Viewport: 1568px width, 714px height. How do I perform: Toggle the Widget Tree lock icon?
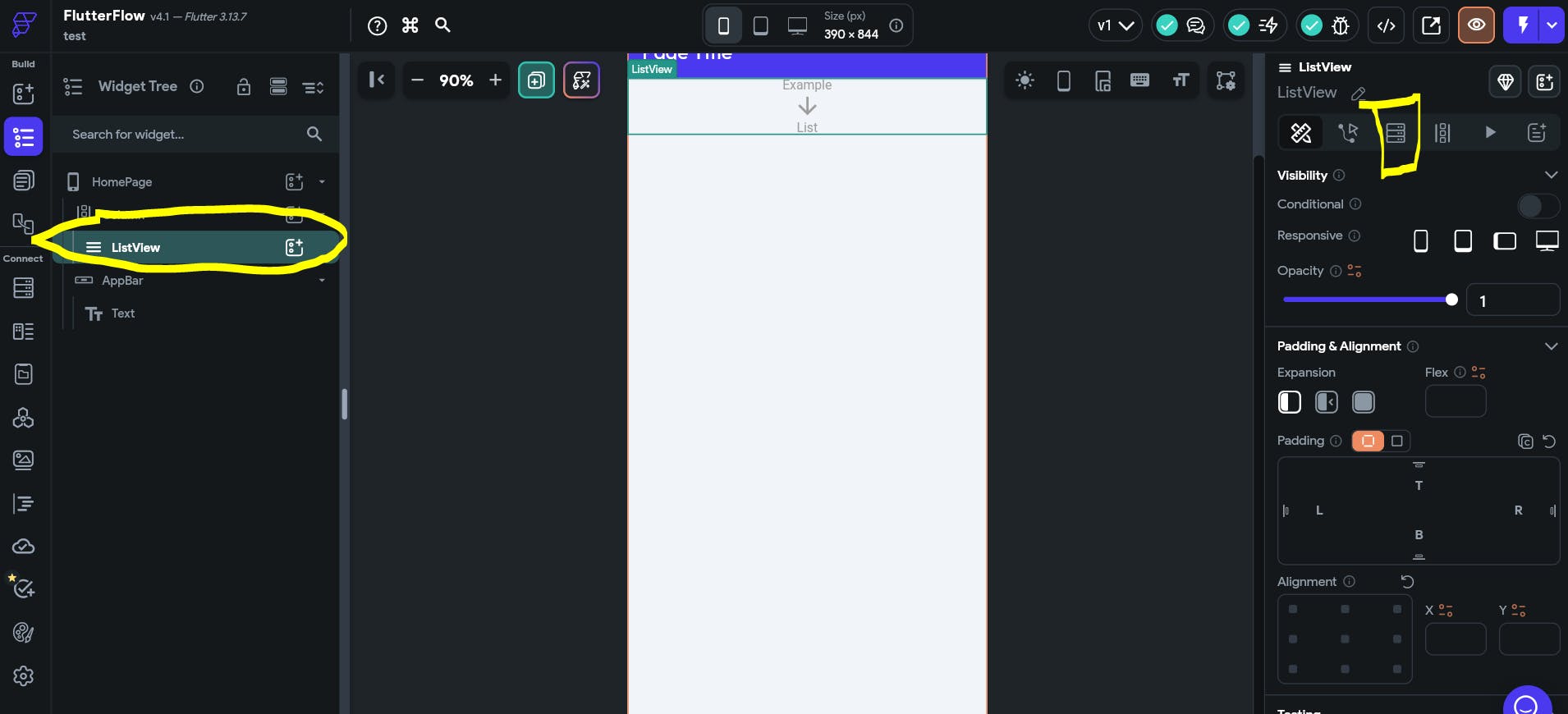(244, 87)
